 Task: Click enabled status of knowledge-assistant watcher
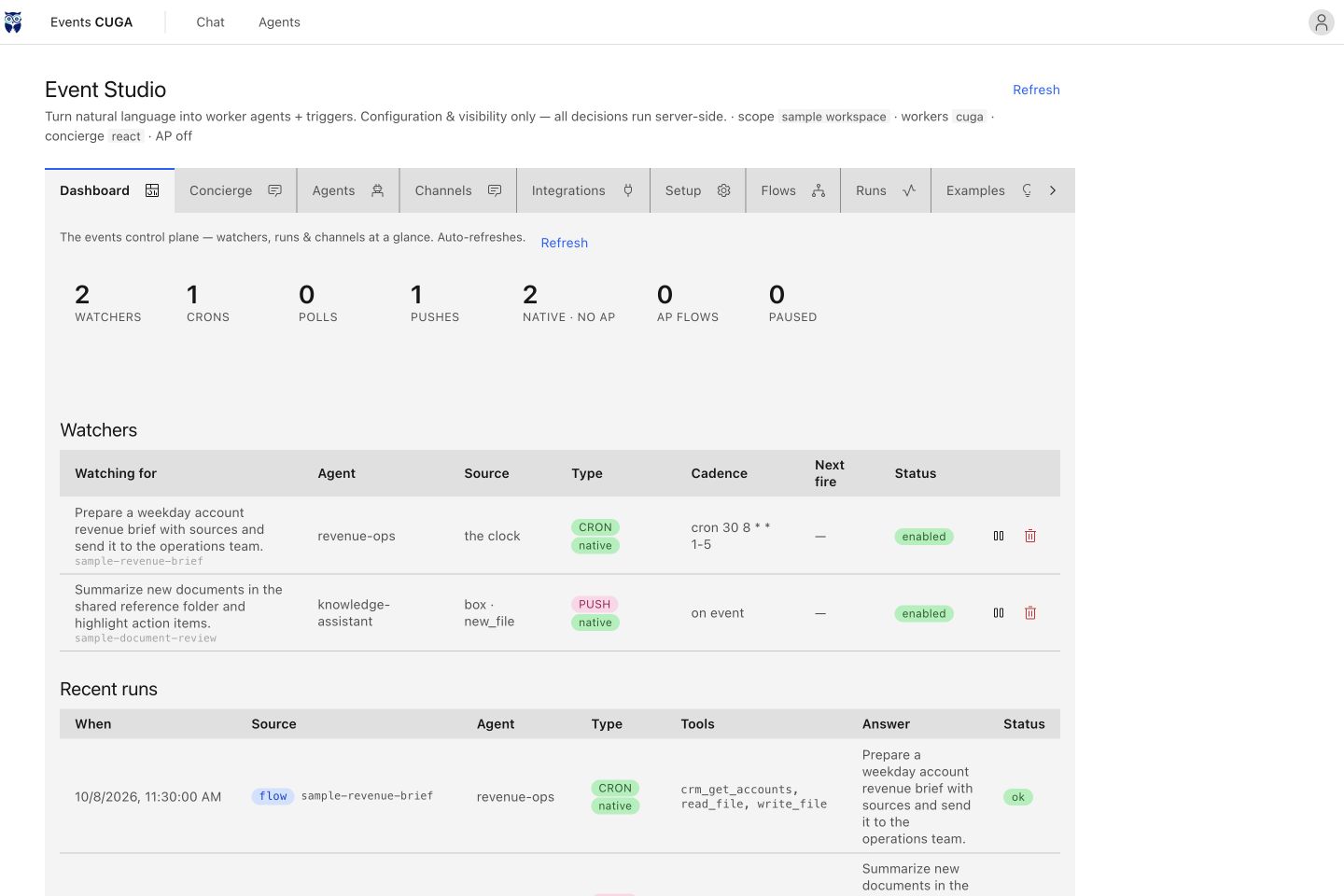924,613
